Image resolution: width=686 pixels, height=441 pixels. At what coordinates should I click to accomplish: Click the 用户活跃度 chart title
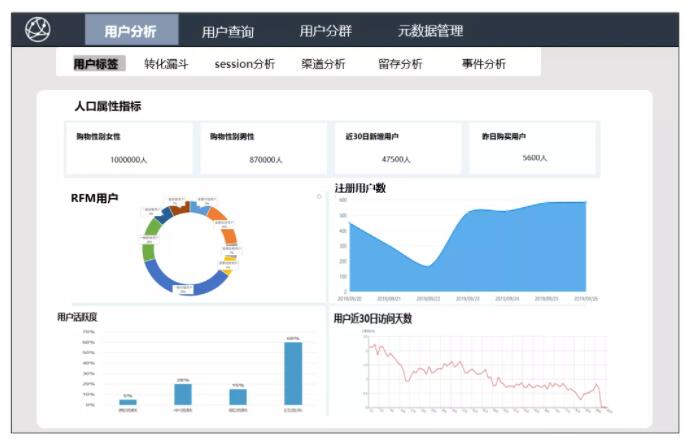click(x=77, y=317)
